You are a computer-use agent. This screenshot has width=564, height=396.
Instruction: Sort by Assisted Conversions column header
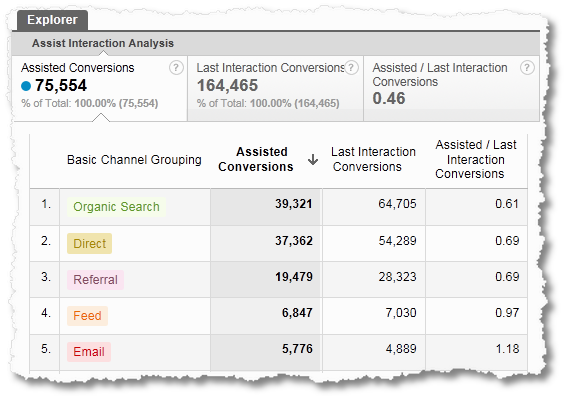point(256,159)
